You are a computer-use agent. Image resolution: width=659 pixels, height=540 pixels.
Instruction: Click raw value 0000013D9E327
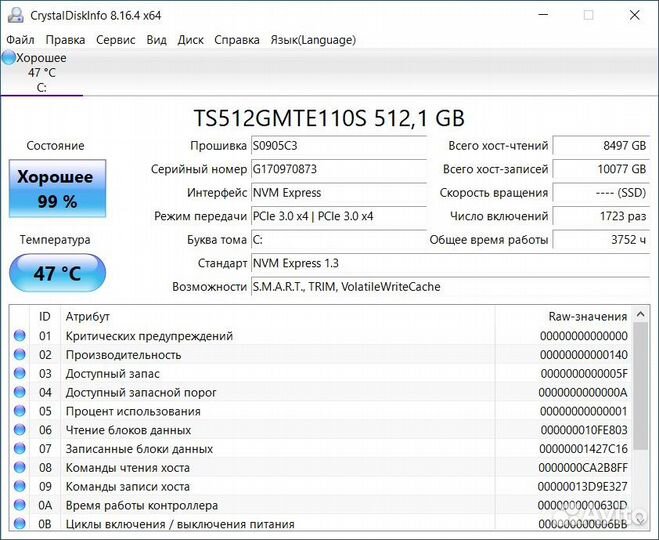pyautogui.click(x=583, y=487)
